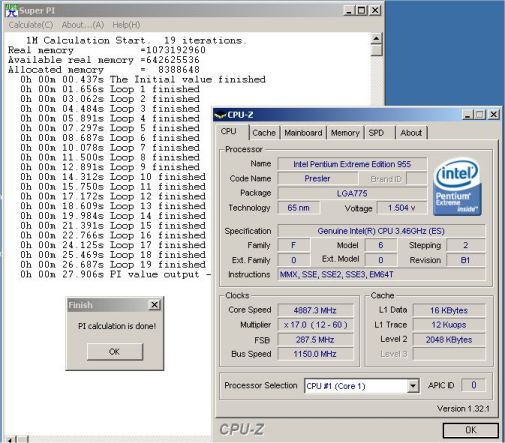Click the L1 Data value '16 KBytes'
505x443 pixels.
(449, 310)
